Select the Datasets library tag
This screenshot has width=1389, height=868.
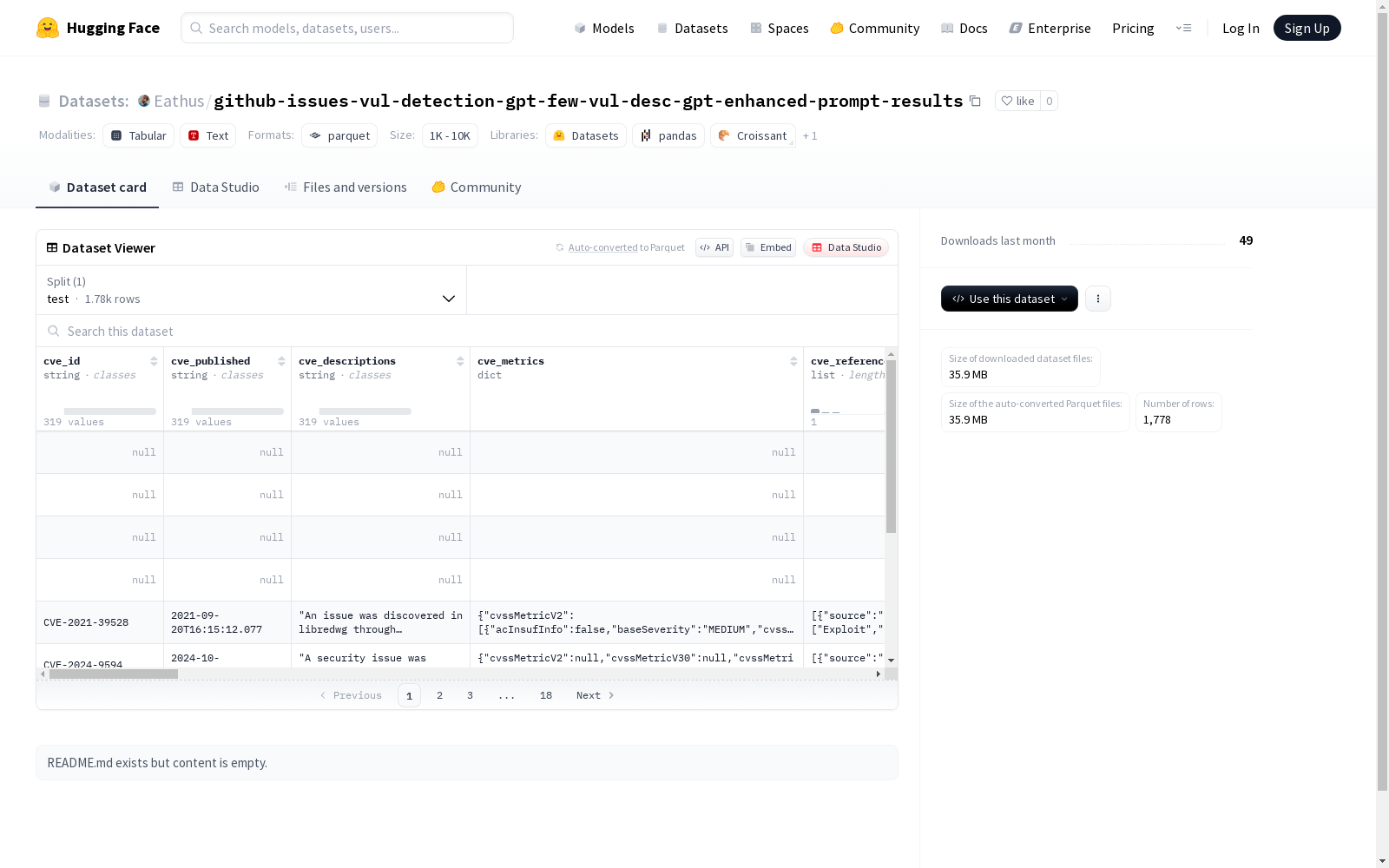tap(586, 135)
